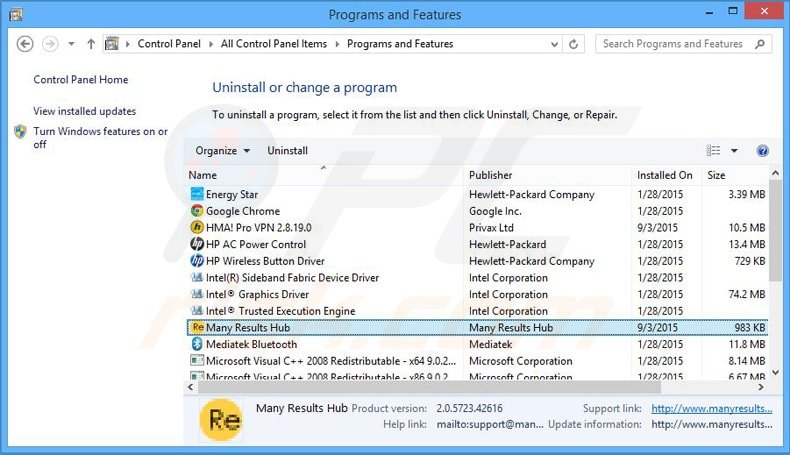Select Control Panel in the breadcrumb
Viewport: 790px width, 455px height.
tap(169, 44)
